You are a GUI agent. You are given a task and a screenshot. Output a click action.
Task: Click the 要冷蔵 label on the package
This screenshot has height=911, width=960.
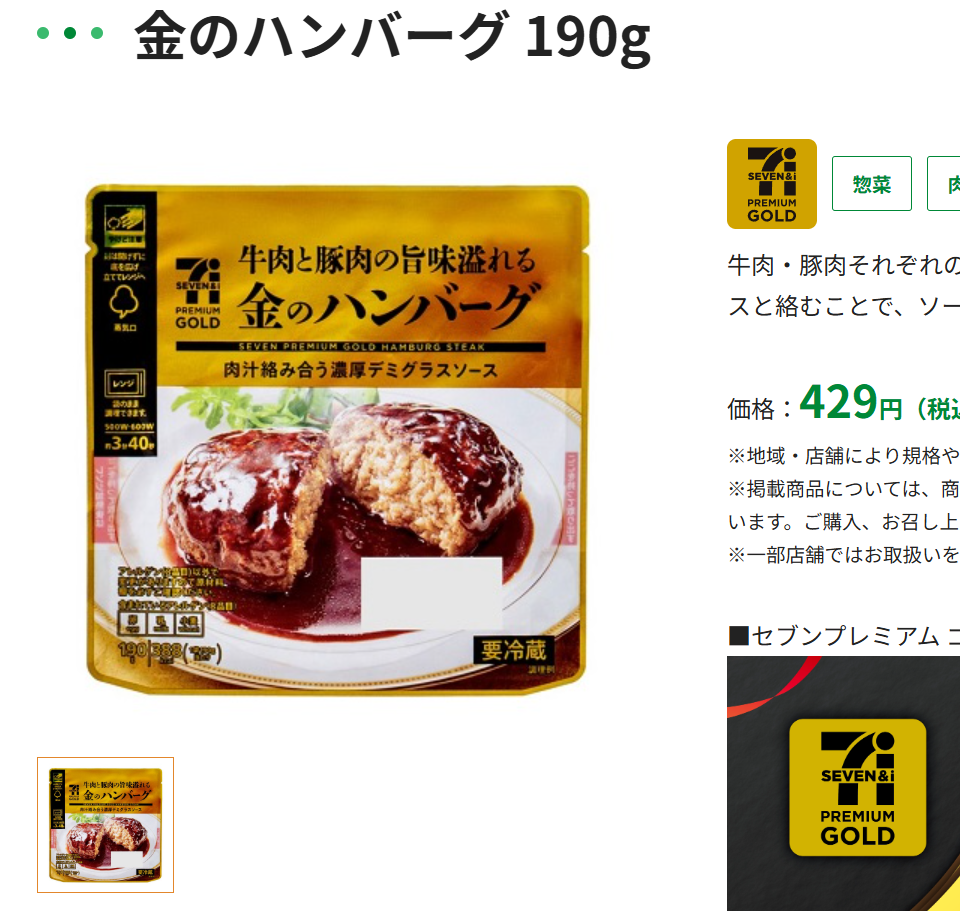click(513, 650)
